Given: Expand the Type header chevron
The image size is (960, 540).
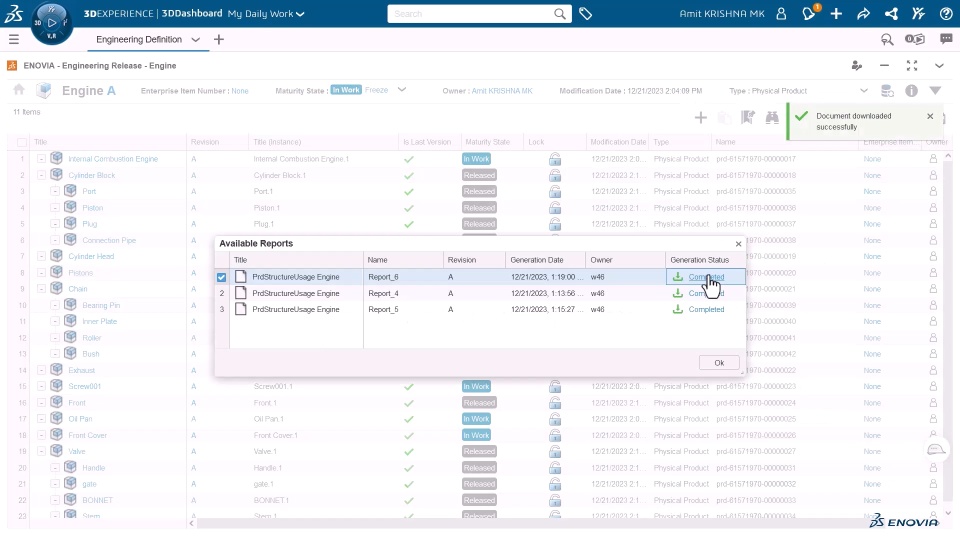Looking at the screenshot, I should [863, 91].
